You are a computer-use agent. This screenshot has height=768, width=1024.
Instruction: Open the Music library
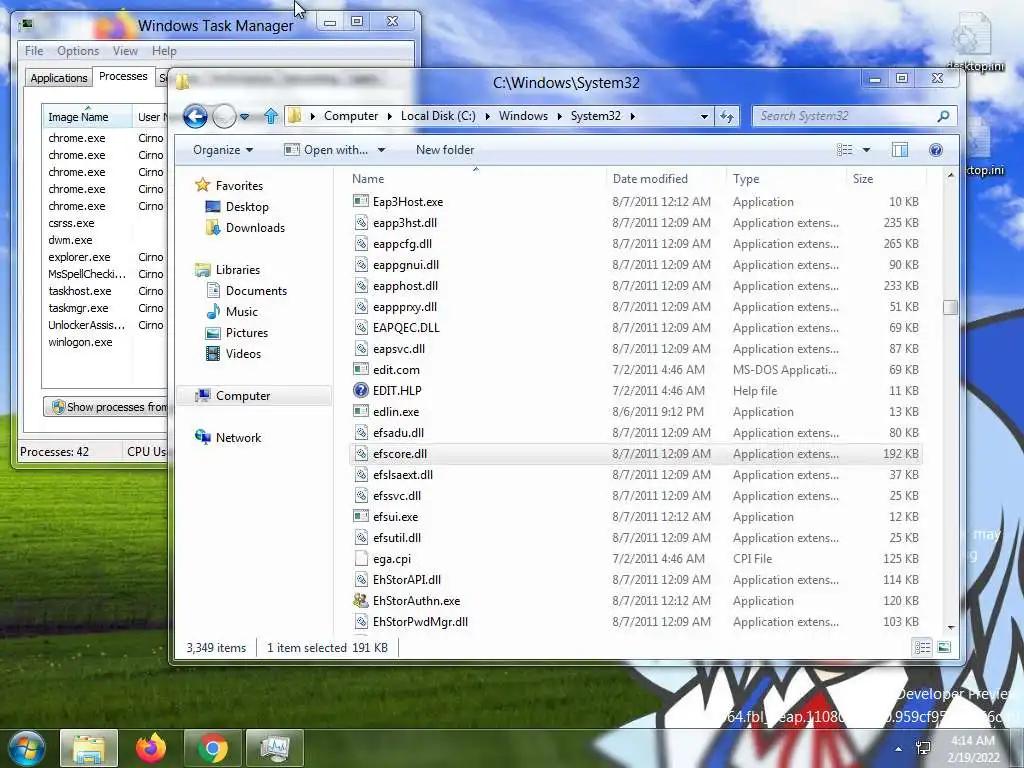[x=241, y=312]
